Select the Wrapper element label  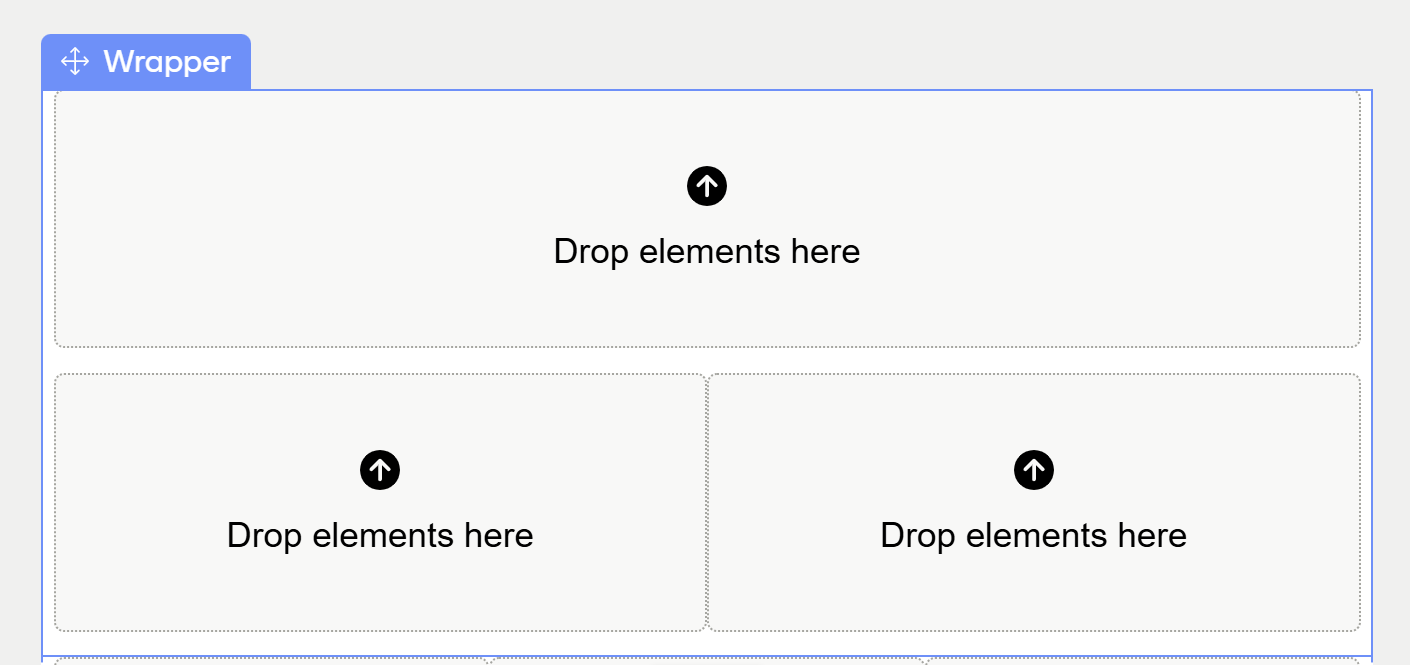(x=167, y=62)
